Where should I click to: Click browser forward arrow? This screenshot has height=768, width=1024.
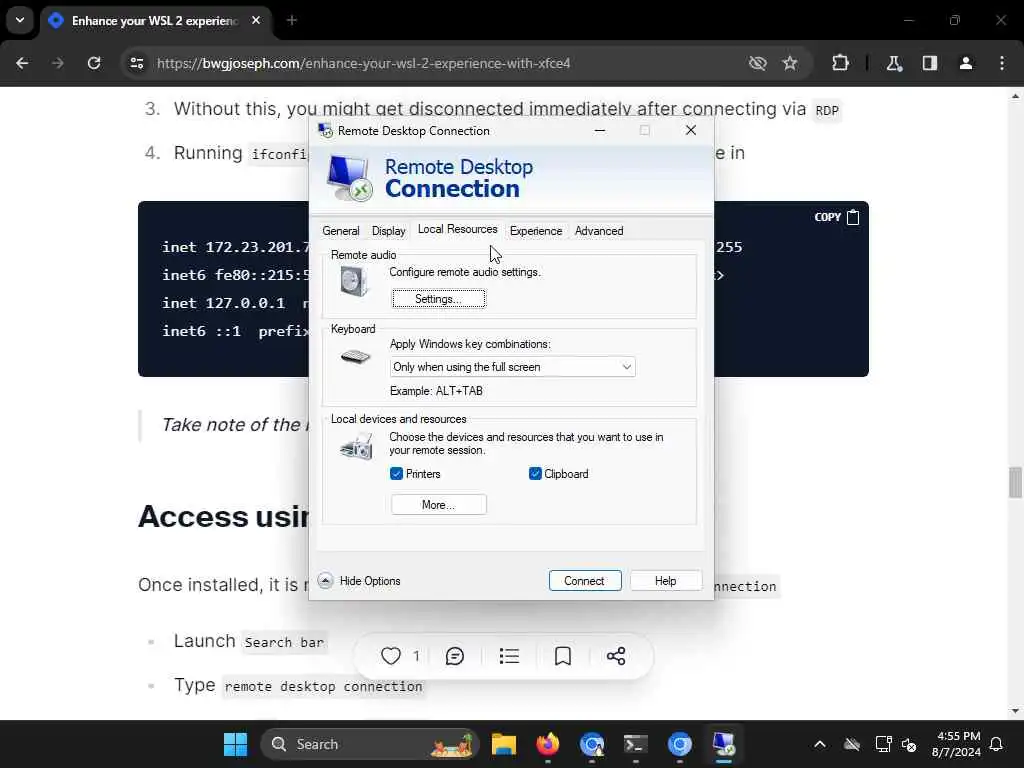point(58,63)
